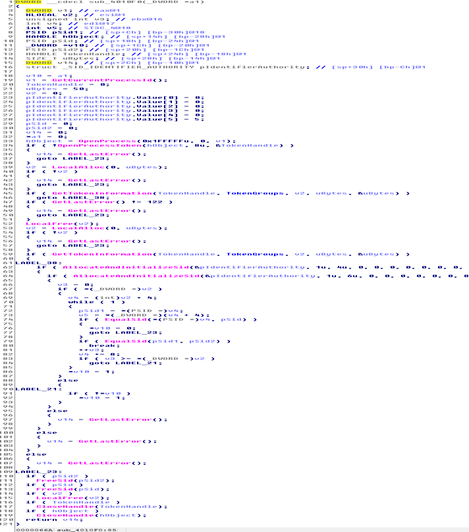Select highlighted DWORD in the v1 declaration
This screenshot has height=532, width=469.
pyautogui.click(x=39, y=11)
